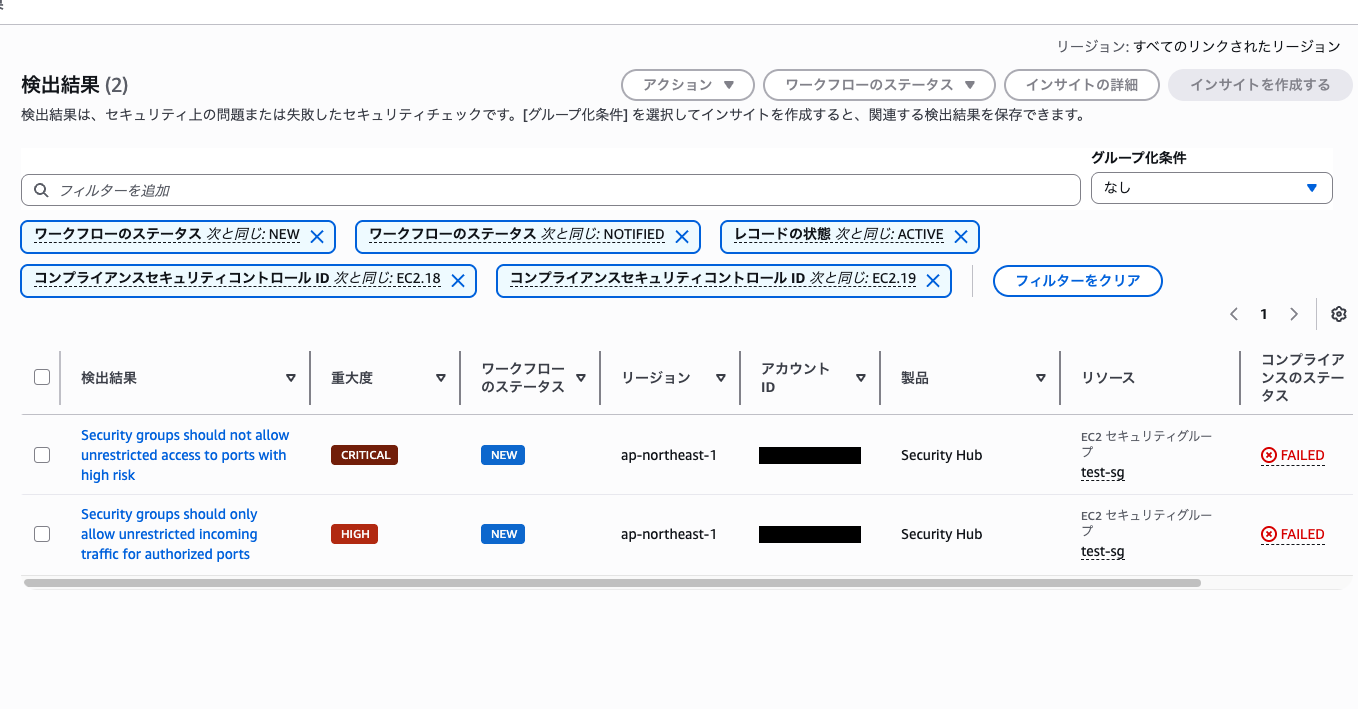
Task: Select the CRITICAL severity finding's checkbox
Action: [42, 455]
